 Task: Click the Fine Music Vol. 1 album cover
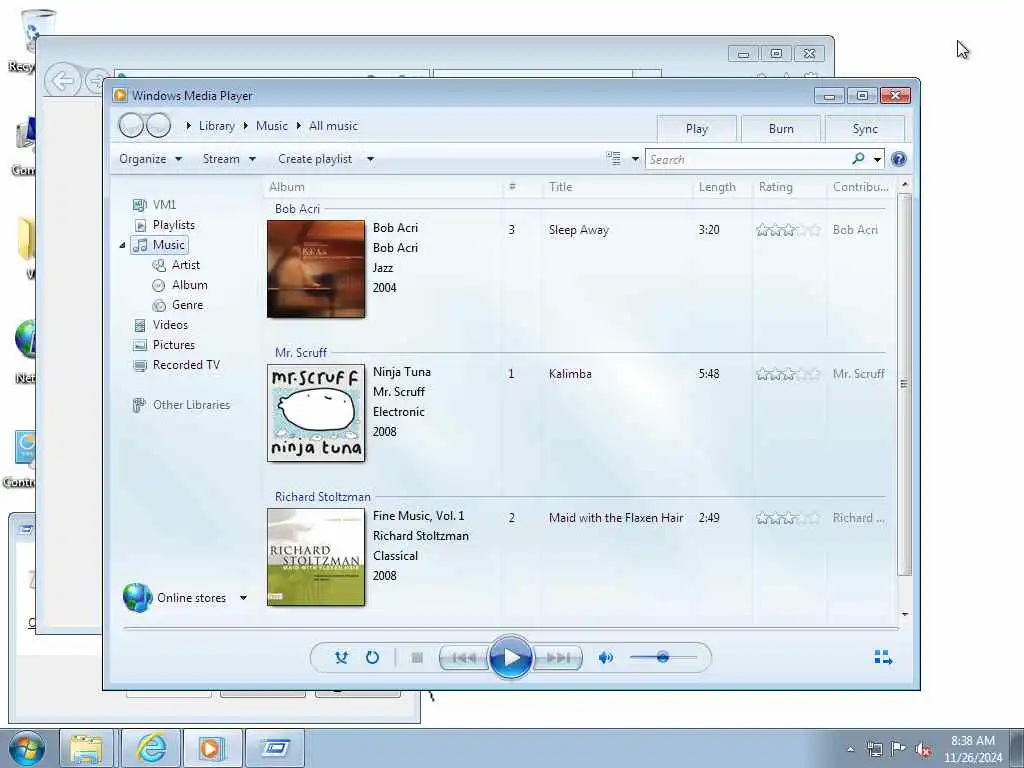(316, 557)
